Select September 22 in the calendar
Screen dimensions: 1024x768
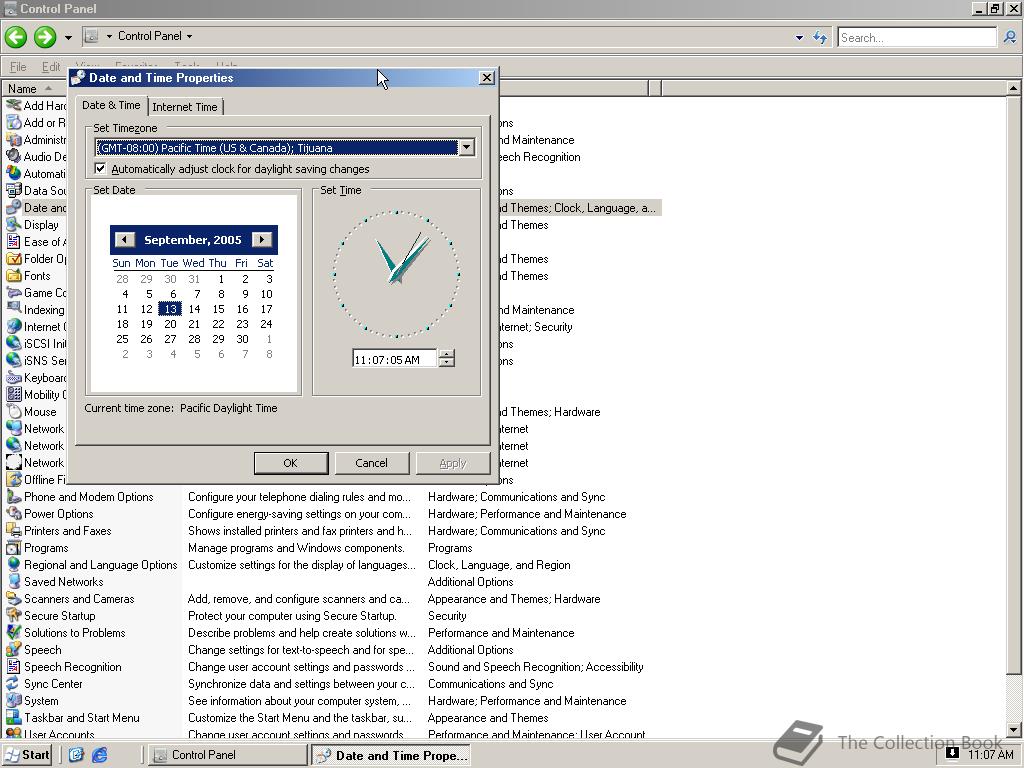coord(218,324)
